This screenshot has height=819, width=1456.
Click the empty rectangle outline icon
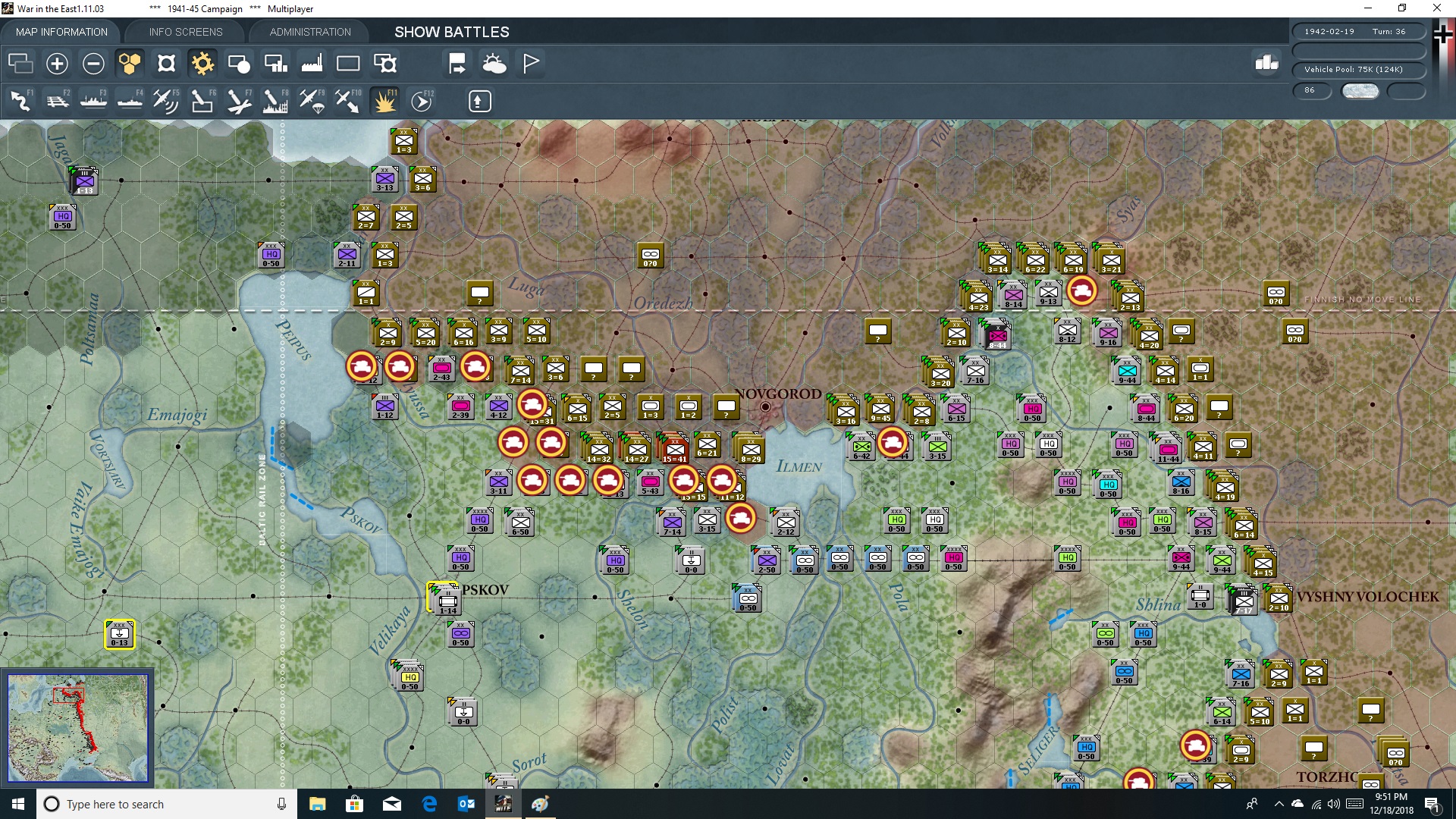348,64
